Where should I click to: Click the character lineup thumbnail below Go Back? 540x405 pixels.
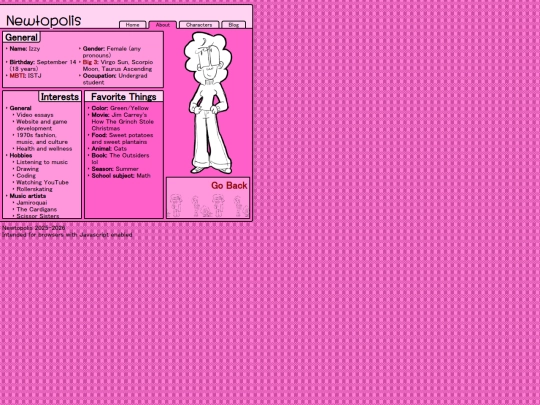tap(209, 205)
